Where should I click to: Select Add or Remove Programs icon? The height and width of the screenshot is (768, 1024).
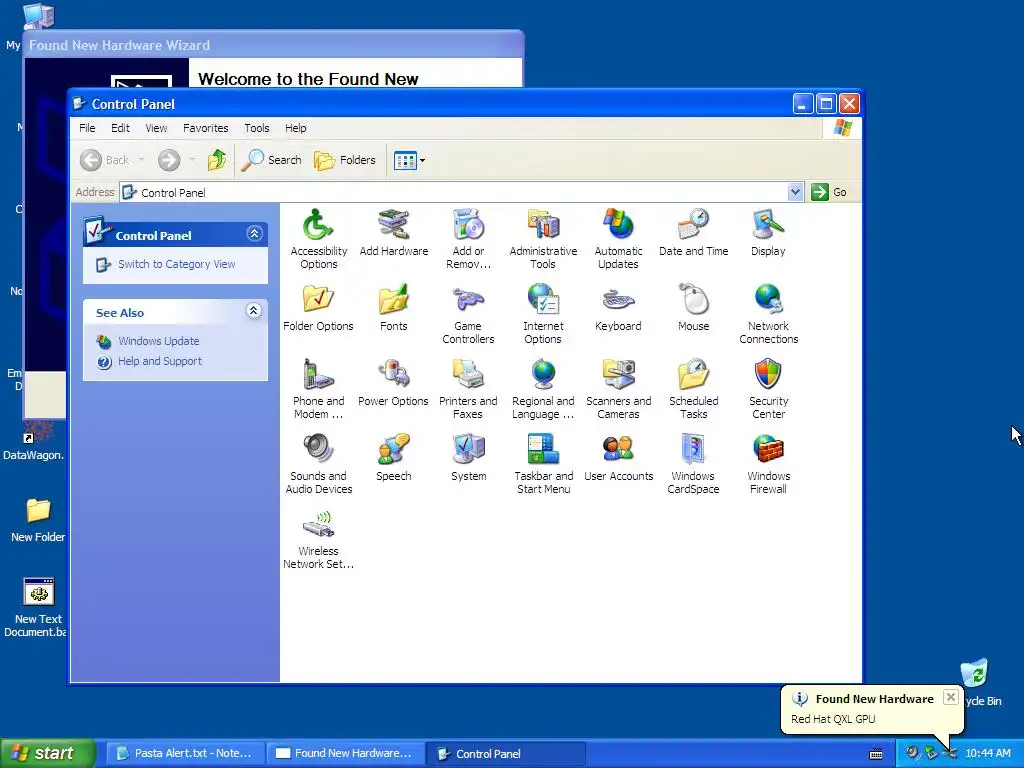[468, 238]
